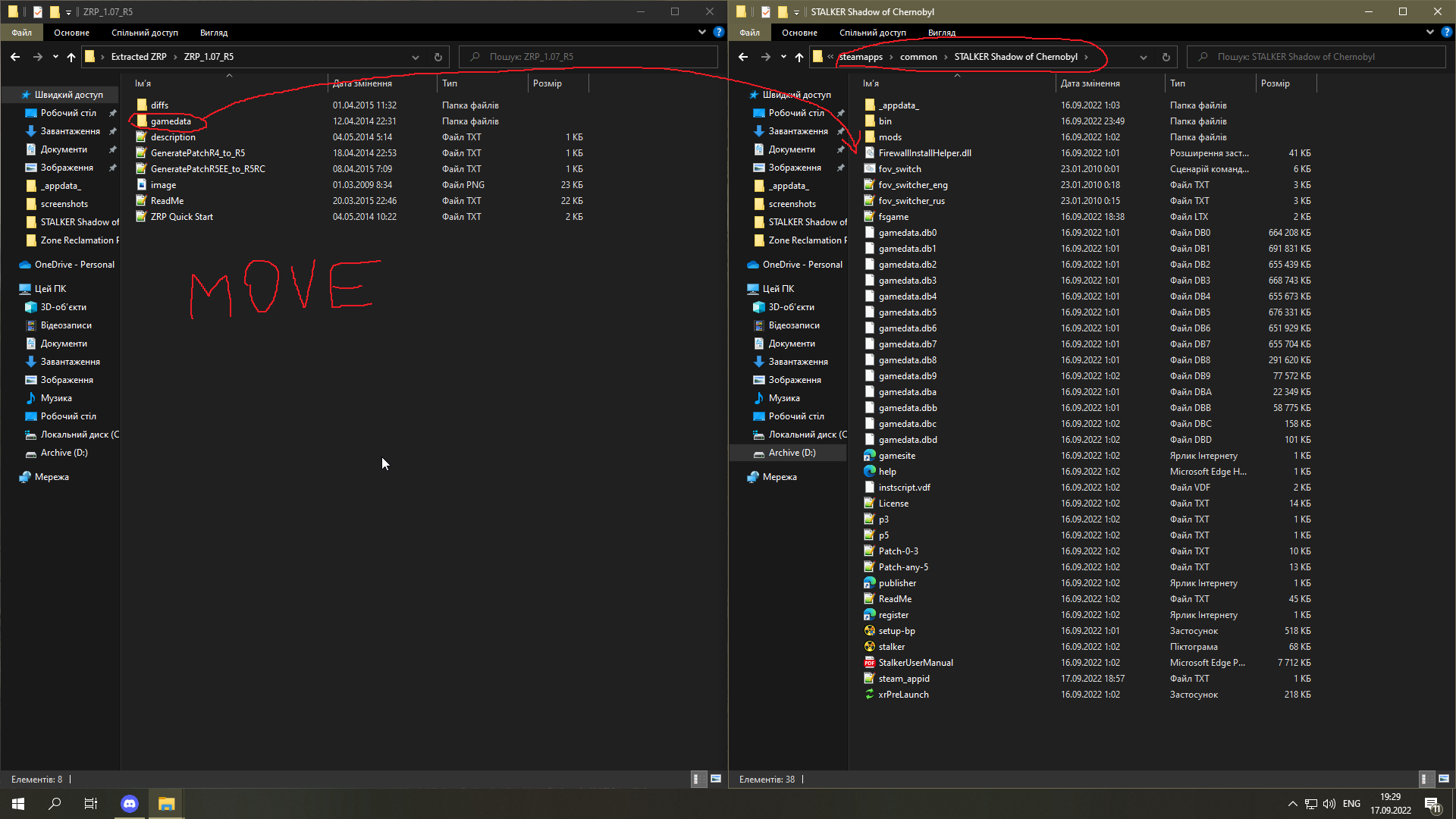
Task: Open quick access toolbar dropdown in ZRP window
Action: [x=68, y=12]
